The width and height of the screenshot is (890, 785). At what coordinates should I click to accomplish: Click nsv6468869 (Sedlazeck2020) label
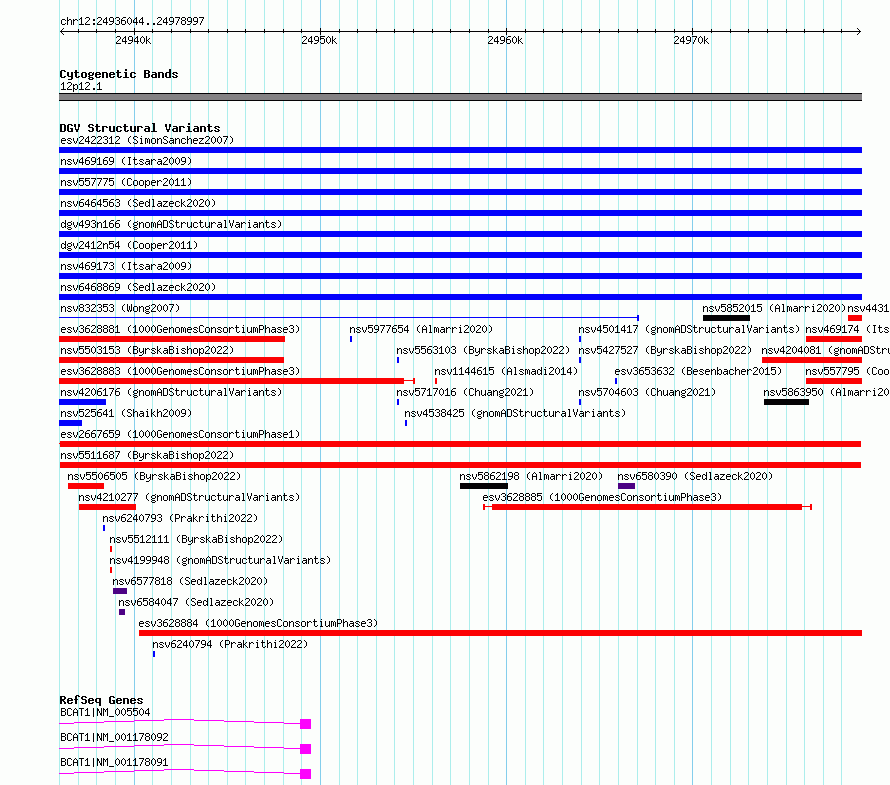point(138,287)
